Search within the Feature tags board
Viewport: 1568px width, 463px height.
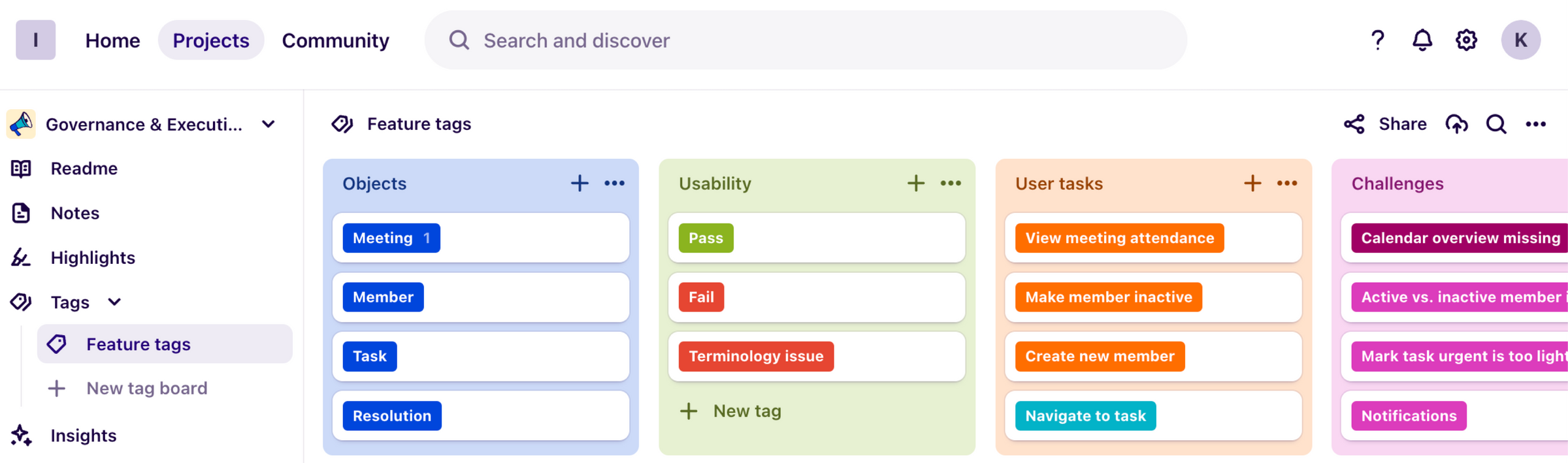click(x=1496, y=124)
